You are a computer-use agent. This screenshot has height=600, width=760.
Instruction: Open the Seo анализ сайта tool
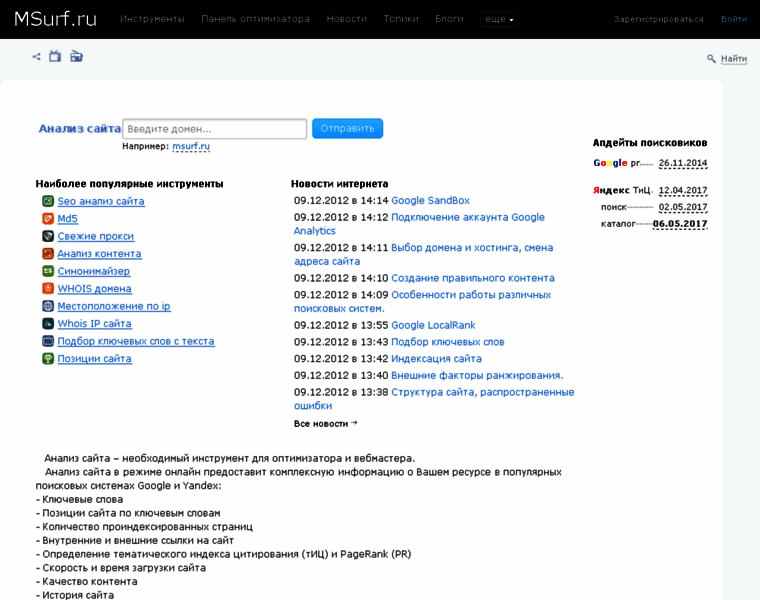(x=101, y=201)
